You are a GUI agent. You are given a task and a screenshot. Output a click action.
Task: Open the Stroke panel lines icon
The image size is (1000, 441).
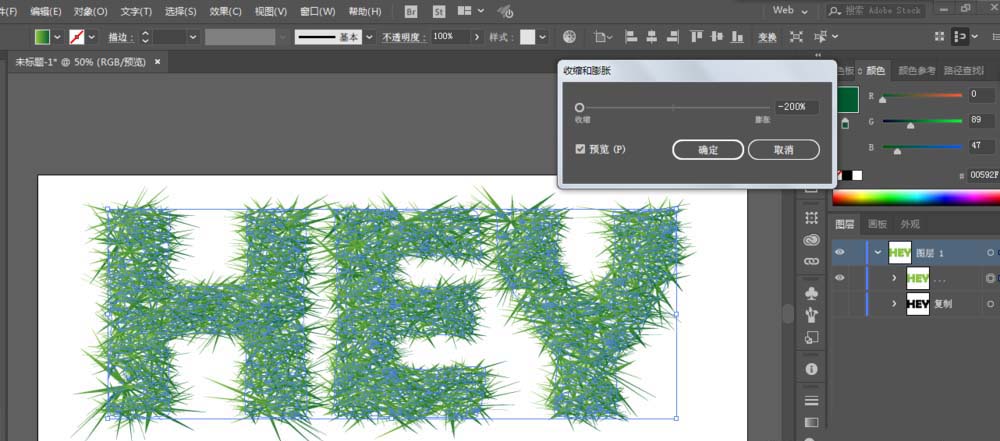coord(811,401)
